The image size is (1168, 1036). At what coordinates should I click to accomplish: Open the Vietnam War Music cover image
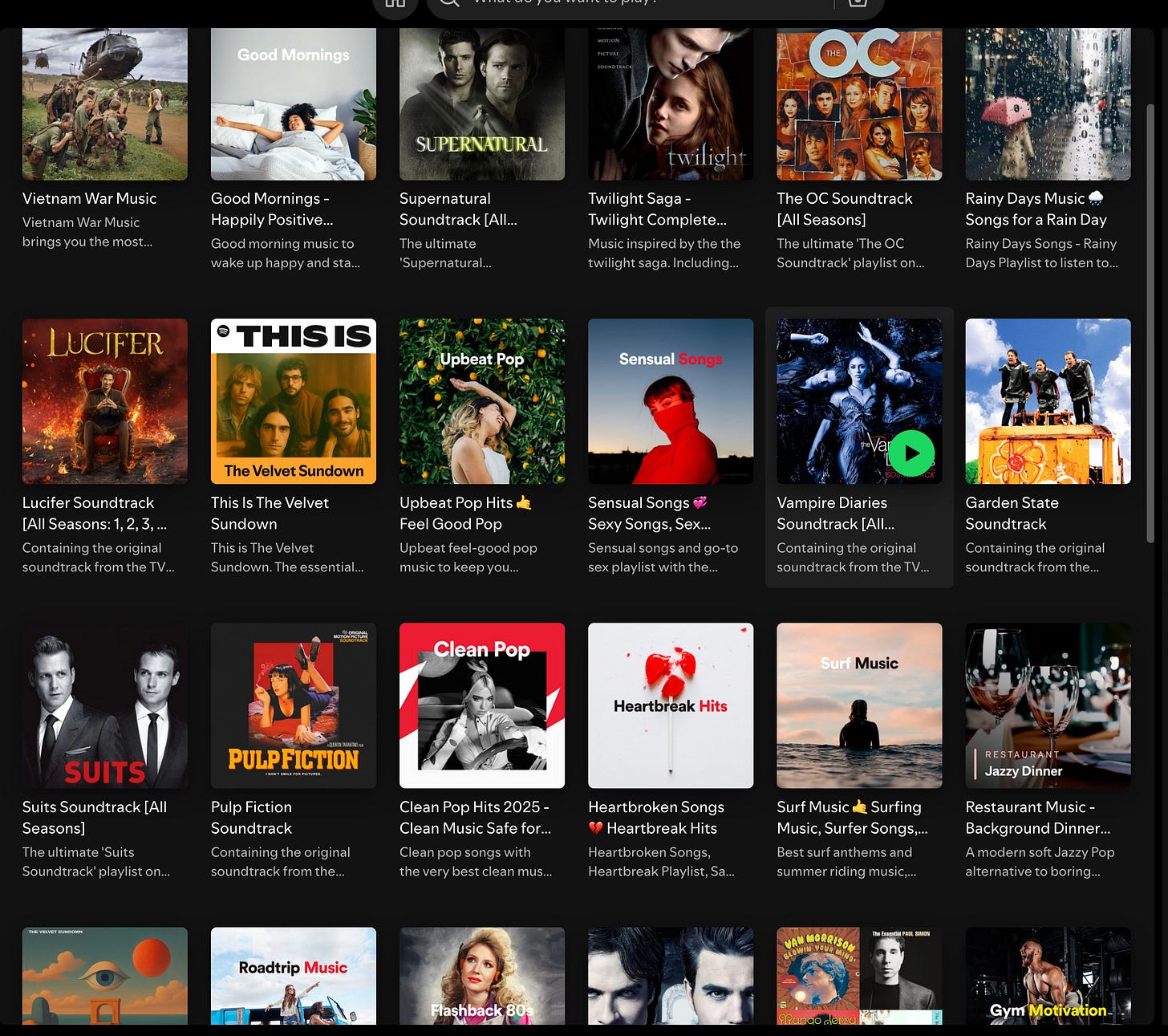tap(105, 104)
